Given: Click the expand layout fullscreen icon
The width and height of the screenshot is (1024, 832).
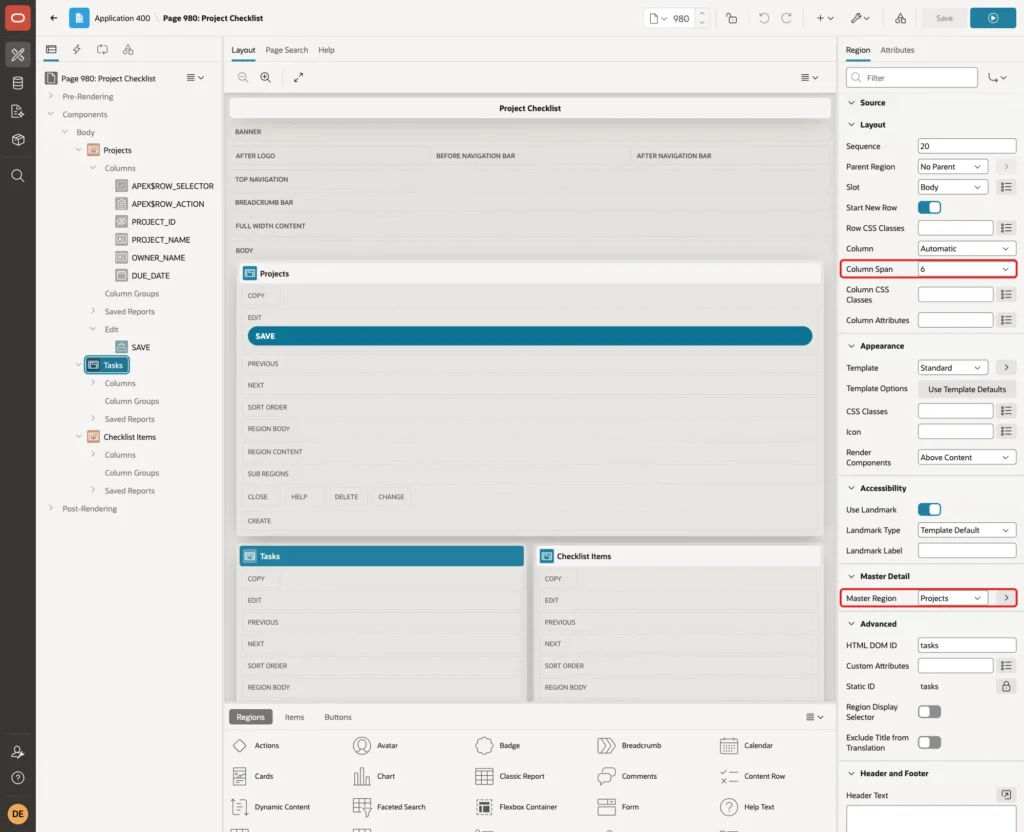Looking at the screenshot, I should (298, 77).
